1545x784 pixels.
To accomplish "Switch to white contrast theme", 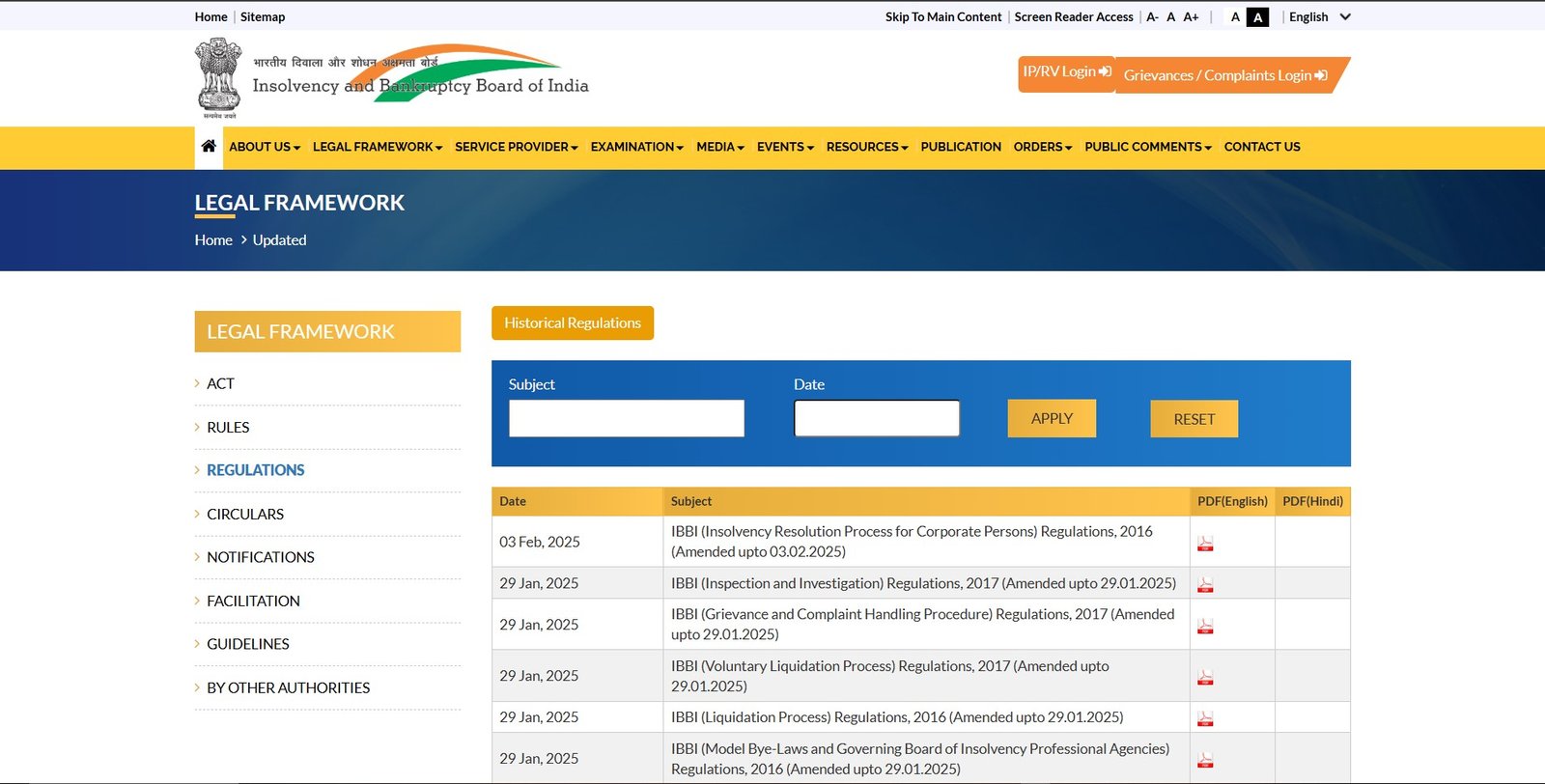I will [1235, 17].
